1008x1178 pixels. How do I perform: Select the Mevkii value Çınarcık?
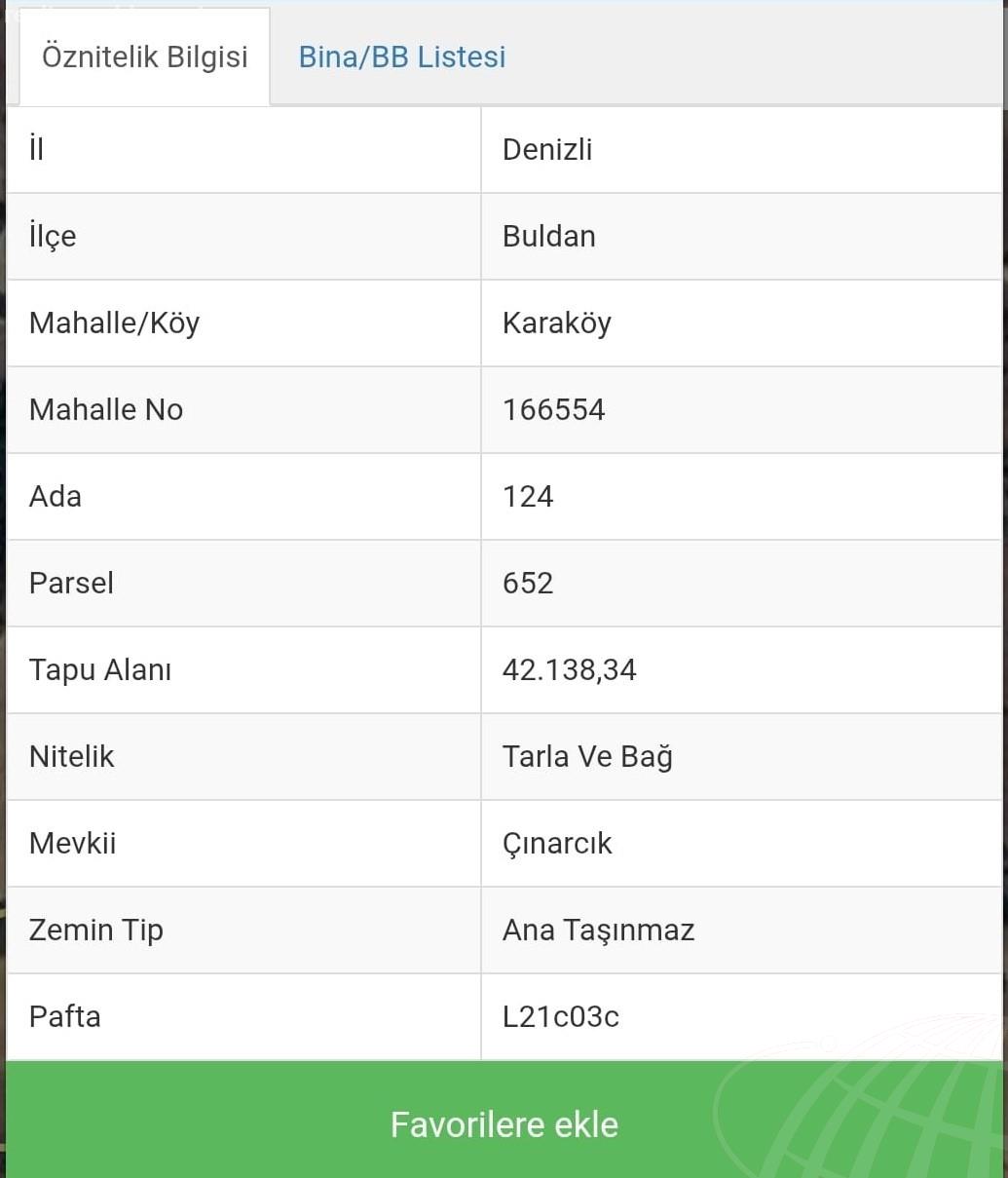click(557, 843)
